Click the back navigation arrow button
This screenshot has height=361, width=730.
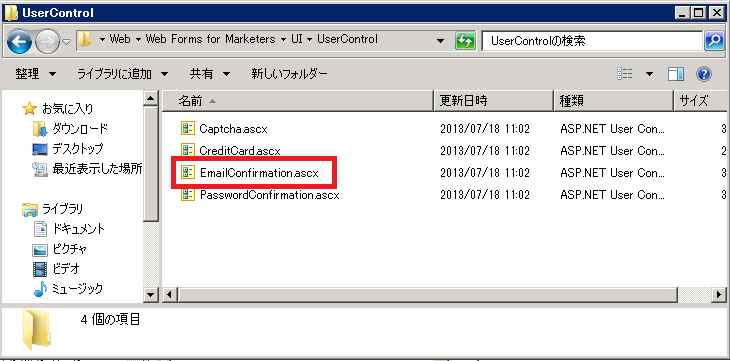pos(19,42)
